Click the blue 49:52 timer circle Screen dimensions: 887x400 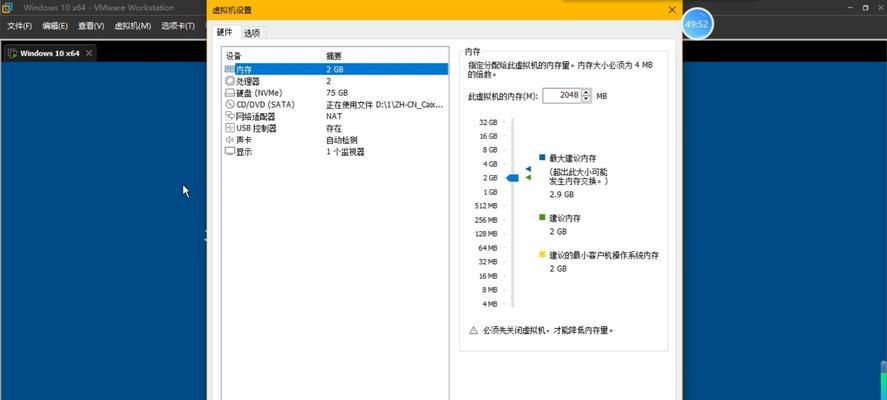click(696, 24)
